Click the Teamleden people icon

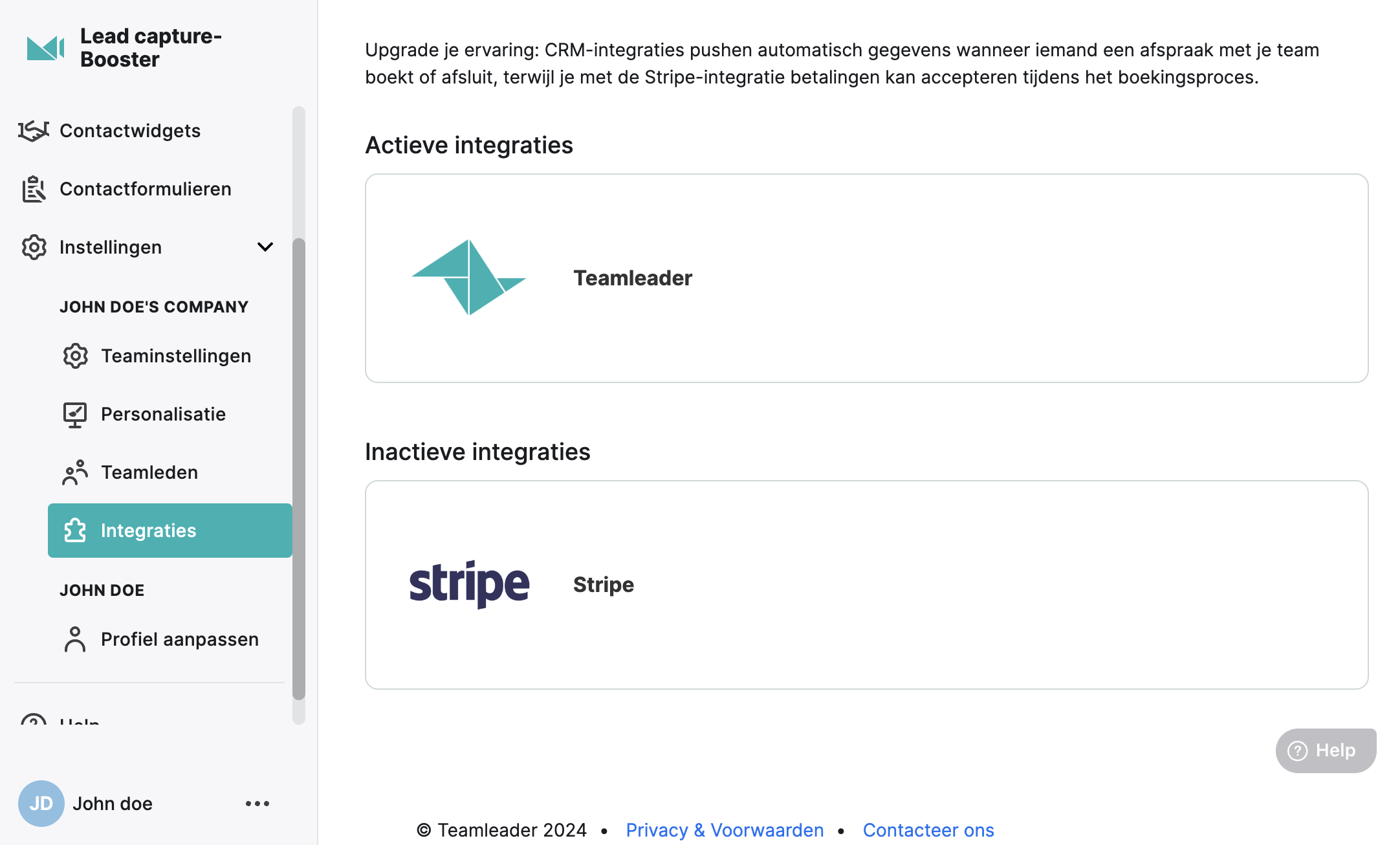[x=75, y=472]
